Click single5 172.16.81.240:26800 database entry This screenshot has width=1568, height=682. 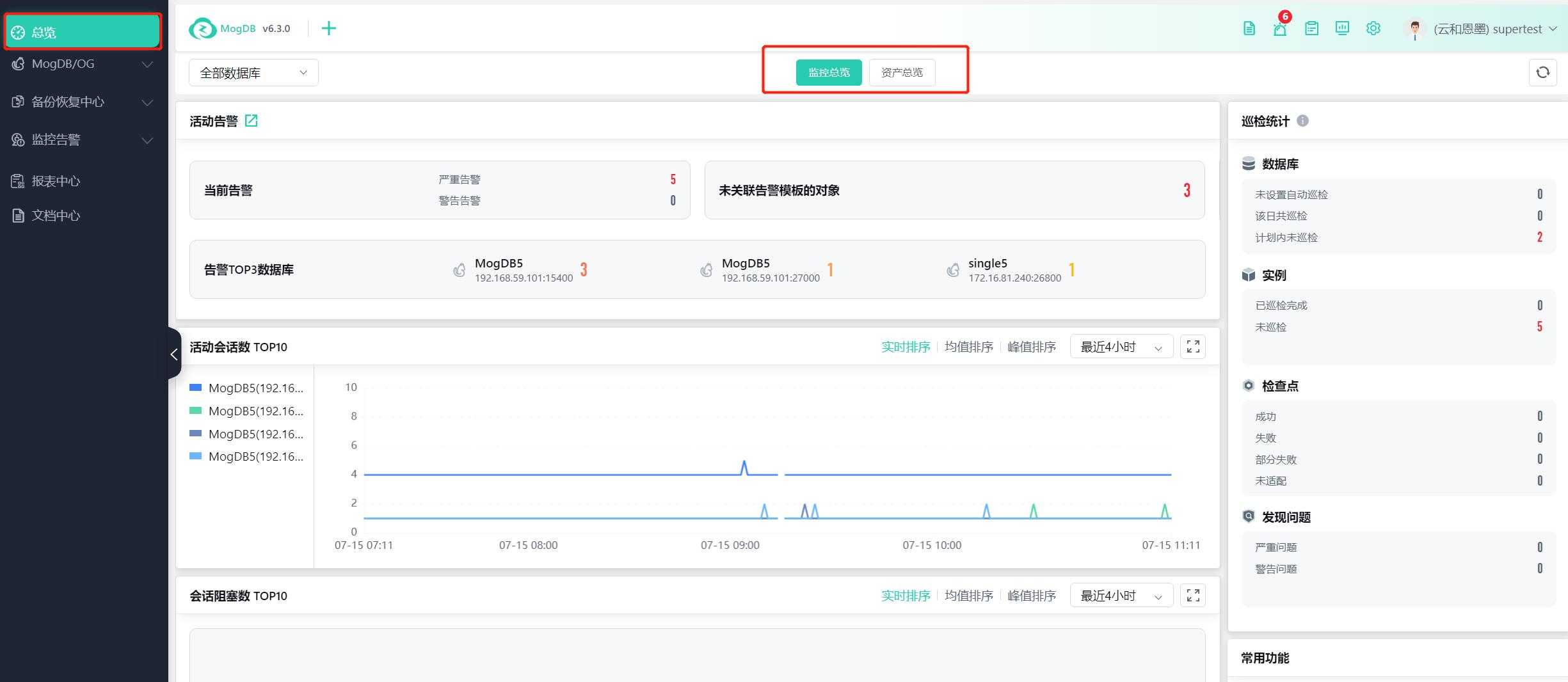[1014, 270]
